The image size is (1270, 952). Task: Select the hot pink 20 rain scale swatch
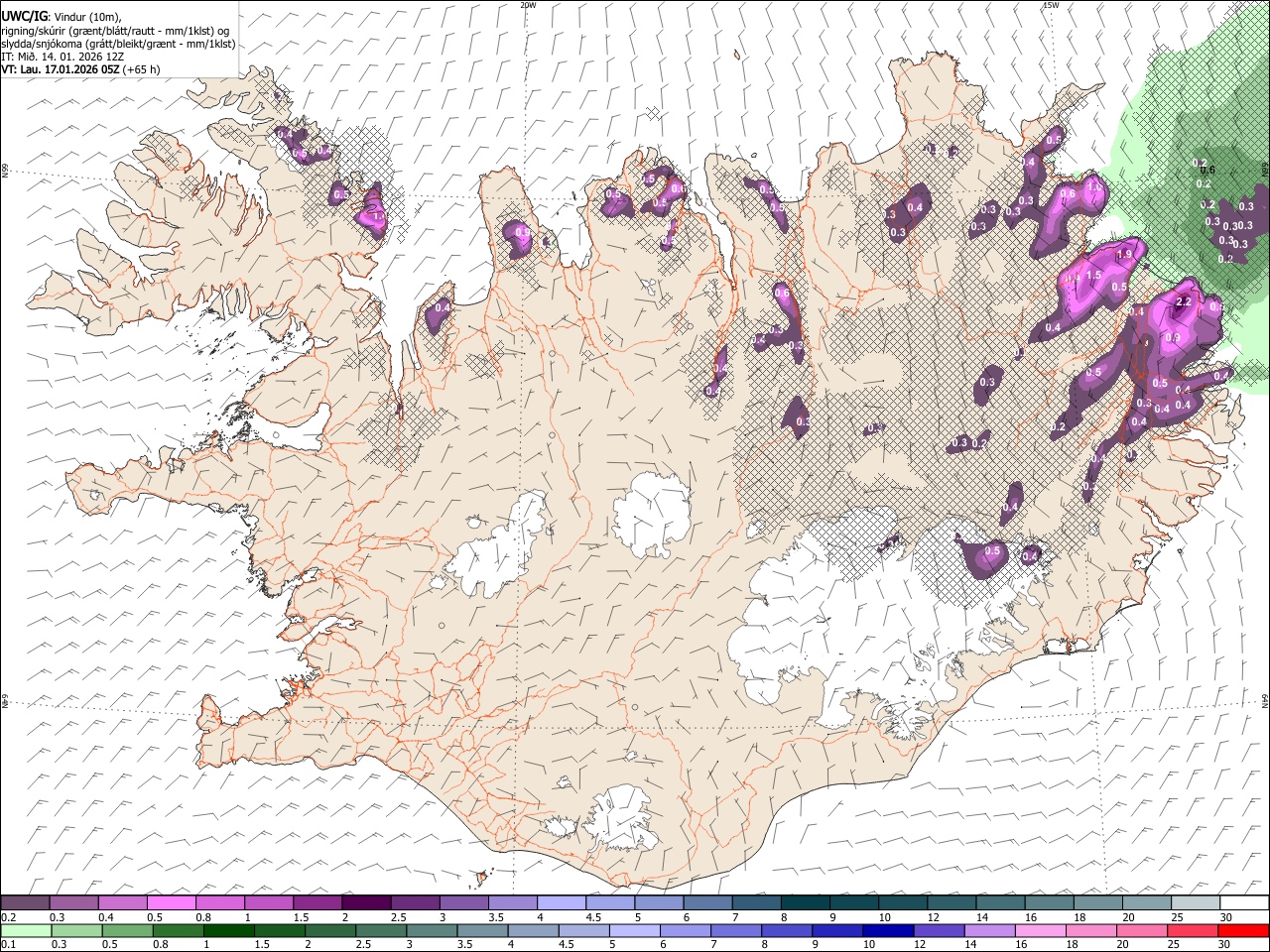click(1142, 930)
